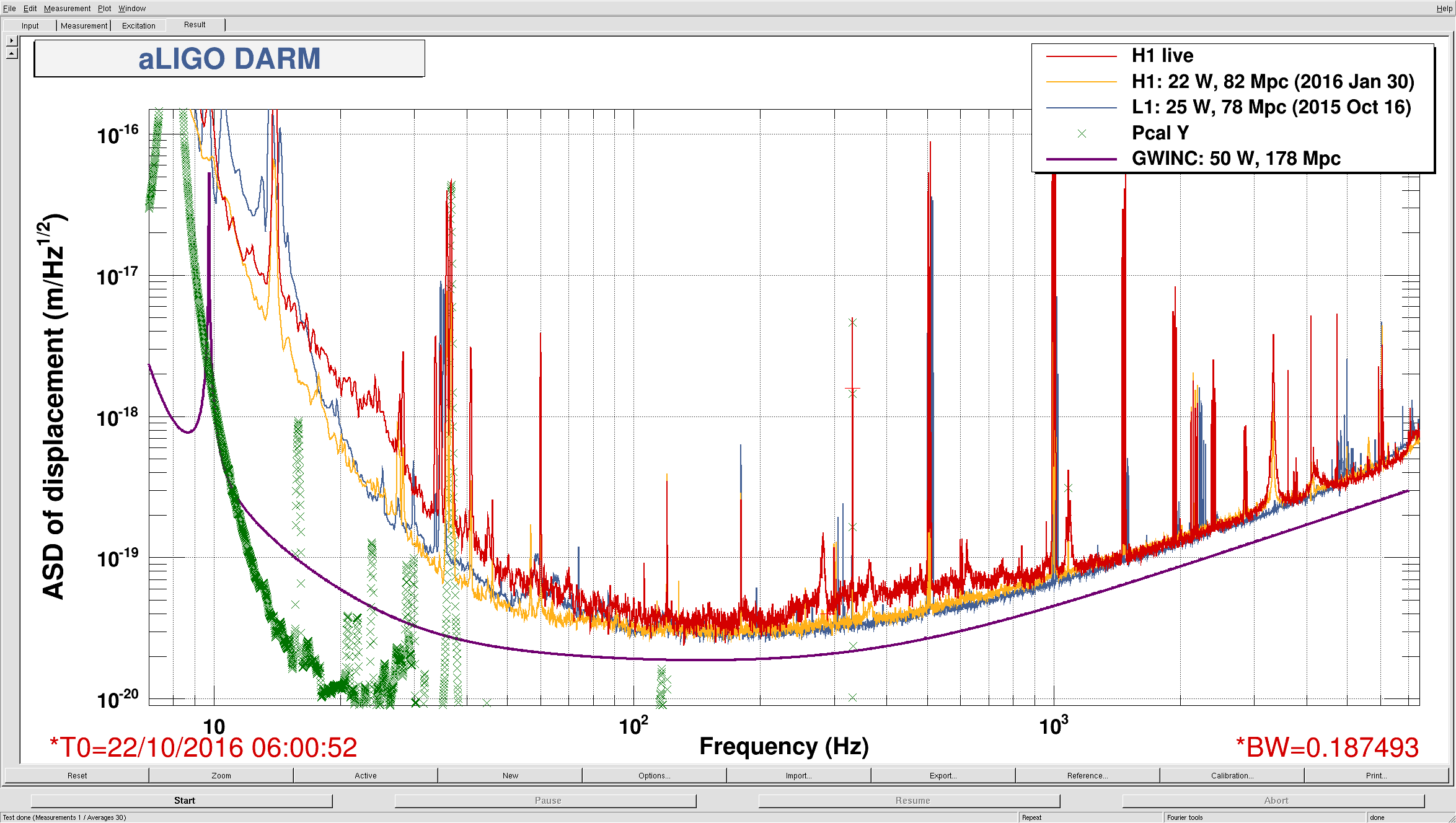
Task: Click the Print... button
Action: [x=1377, y=775]
